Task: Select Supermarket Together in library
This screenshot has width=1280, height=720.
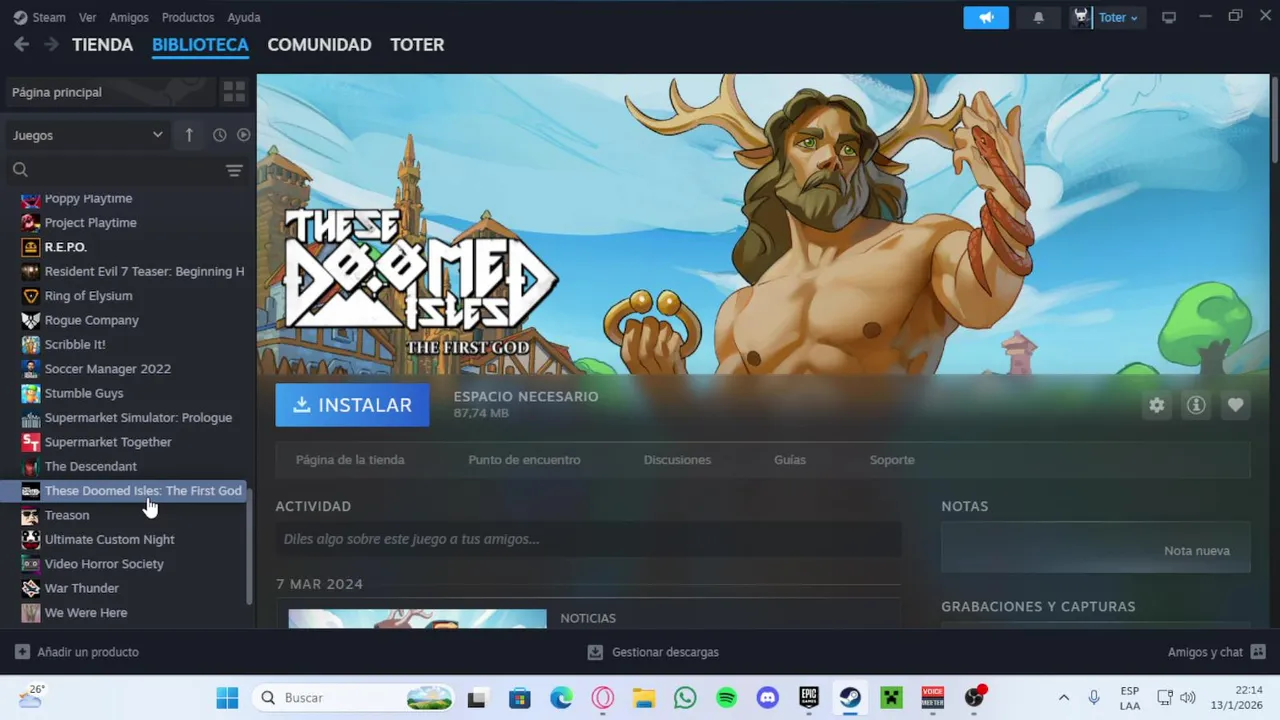Action: pos(108,442)
